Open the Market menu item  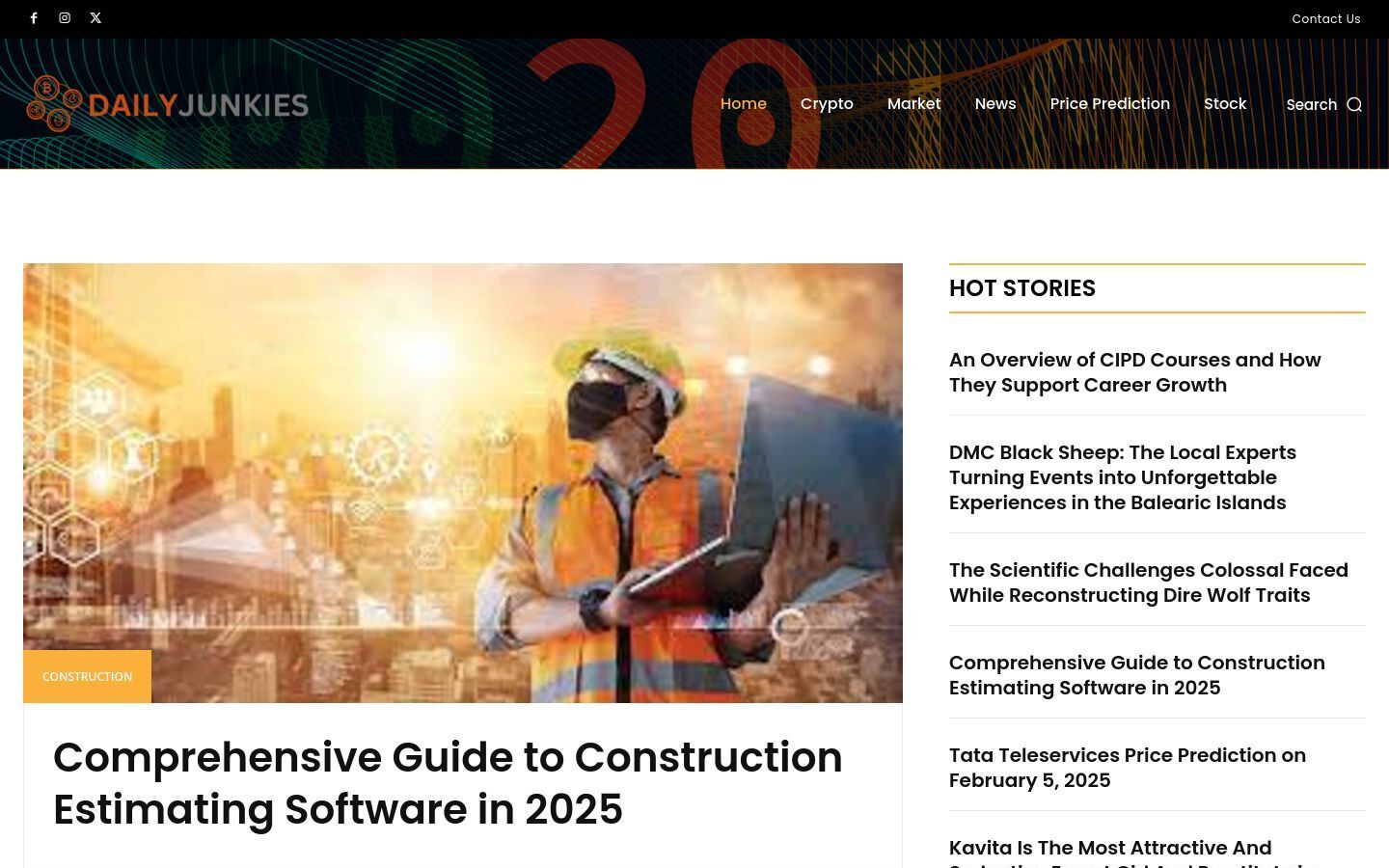913,103
